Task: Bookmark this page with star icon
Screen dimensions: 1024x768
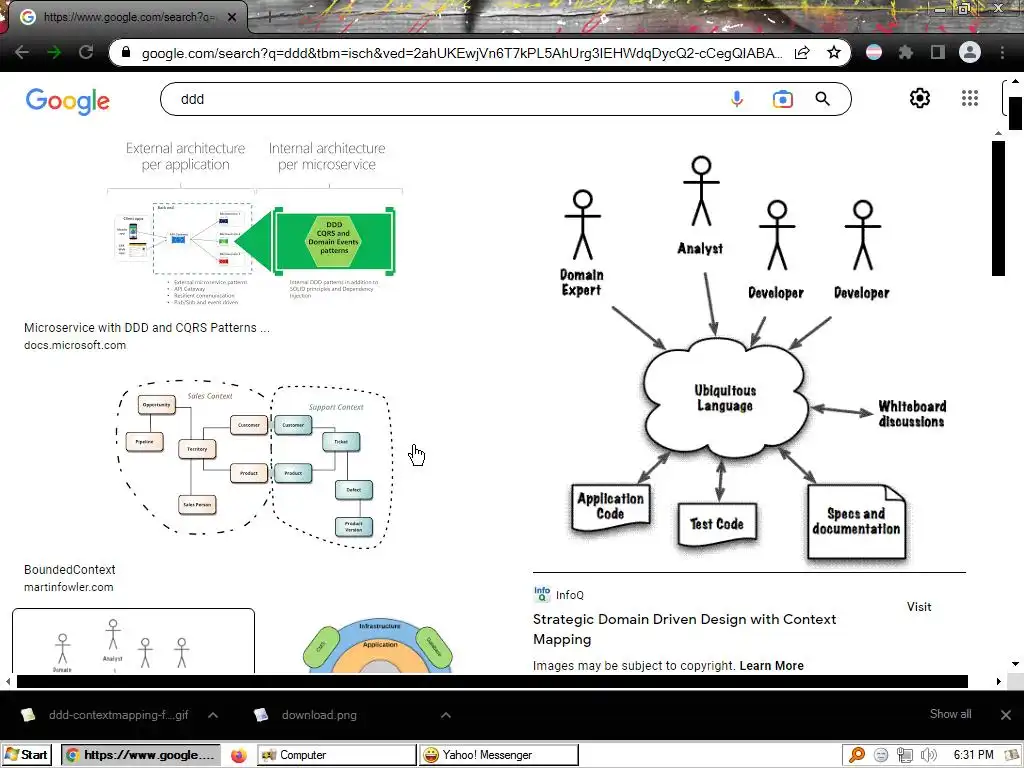Action: (833, 52)
